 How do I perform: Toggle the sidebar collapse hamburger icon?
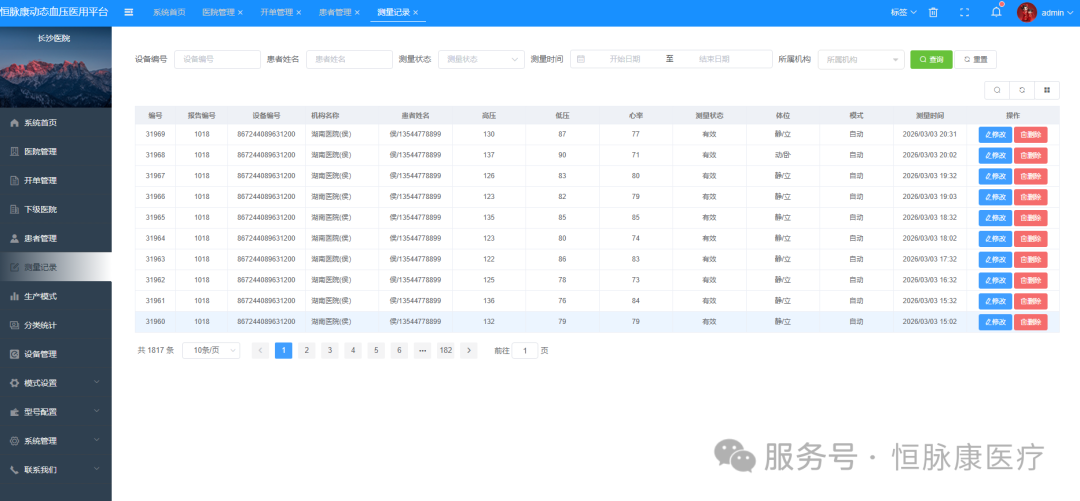point(129,12)
